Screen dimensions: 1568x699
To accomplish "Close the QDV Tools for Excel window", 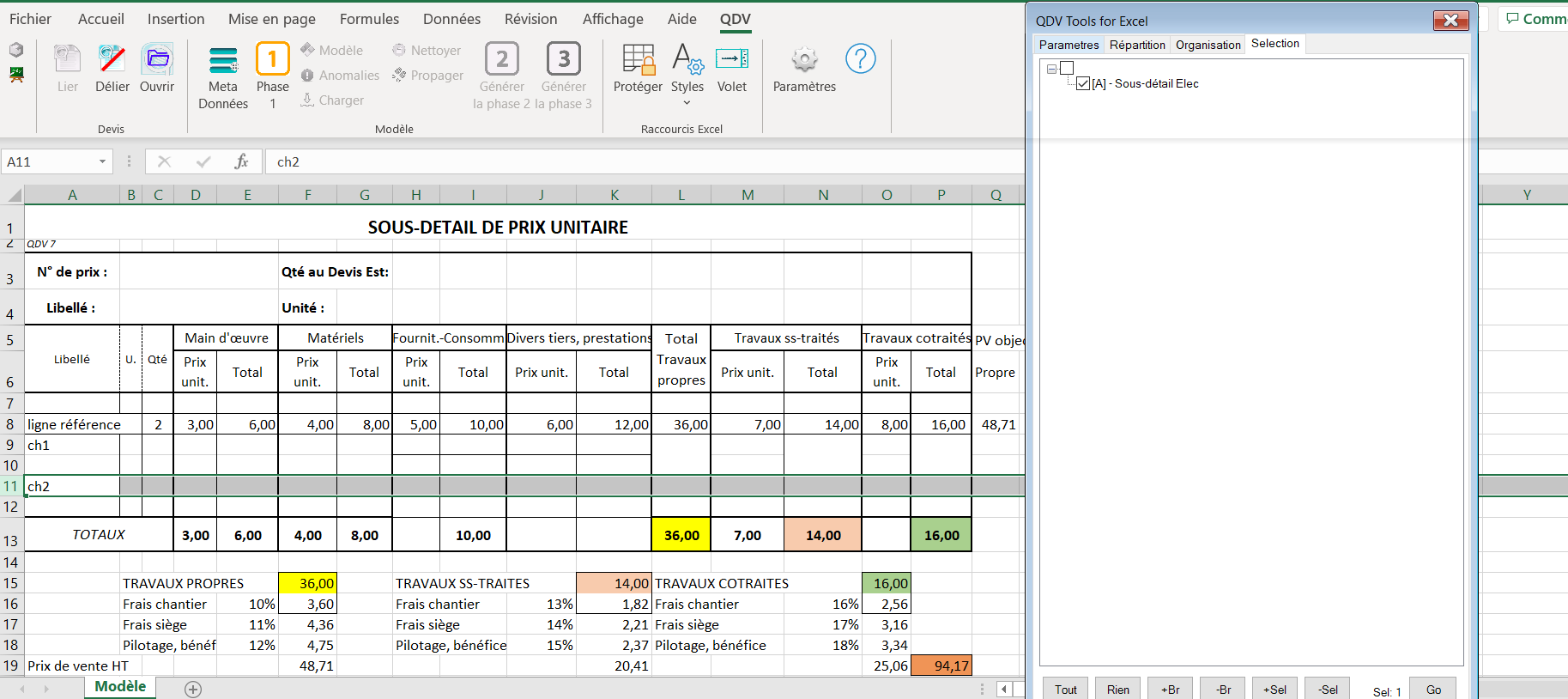I will (1450, 21).
